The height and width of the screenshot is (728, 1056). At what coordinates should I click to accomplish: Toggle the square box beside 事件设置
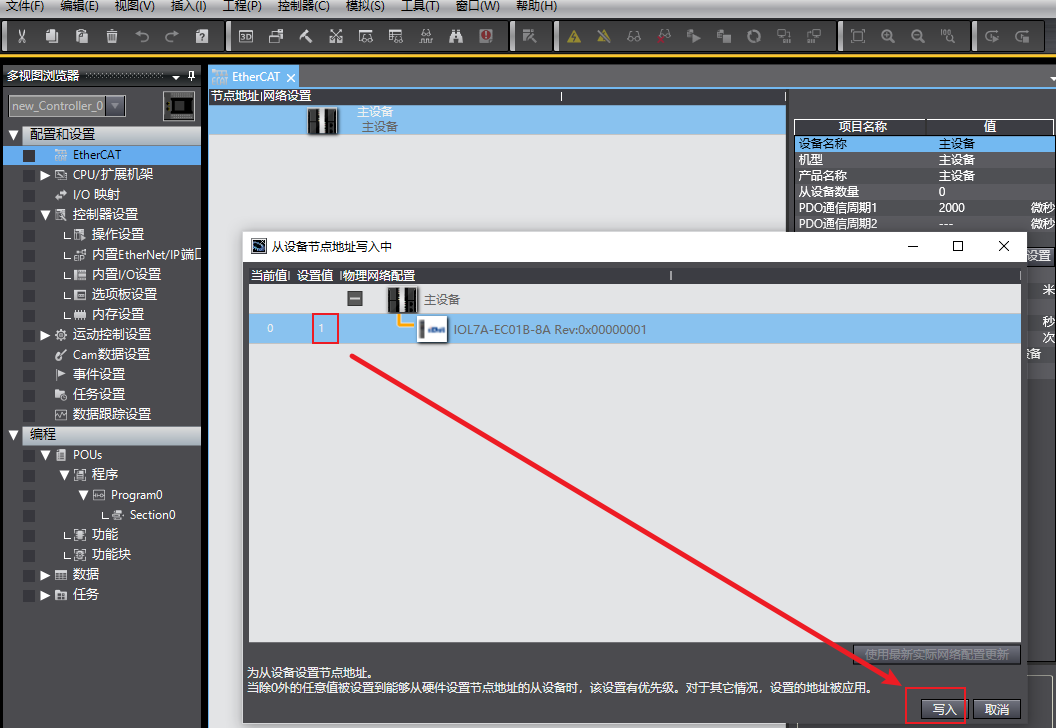click(29, 375)
